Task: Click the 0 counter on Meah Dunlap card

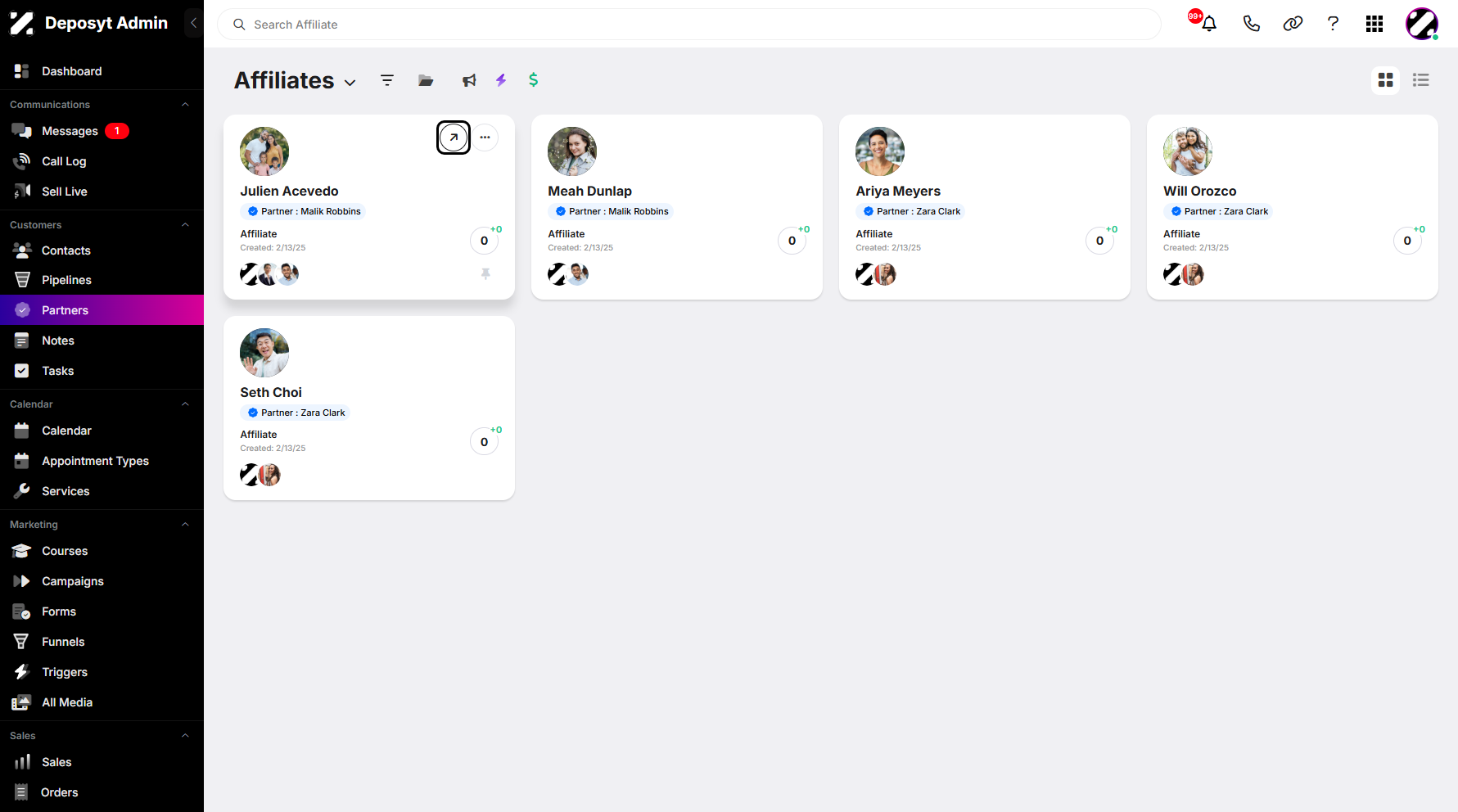Action: (792, 241)
